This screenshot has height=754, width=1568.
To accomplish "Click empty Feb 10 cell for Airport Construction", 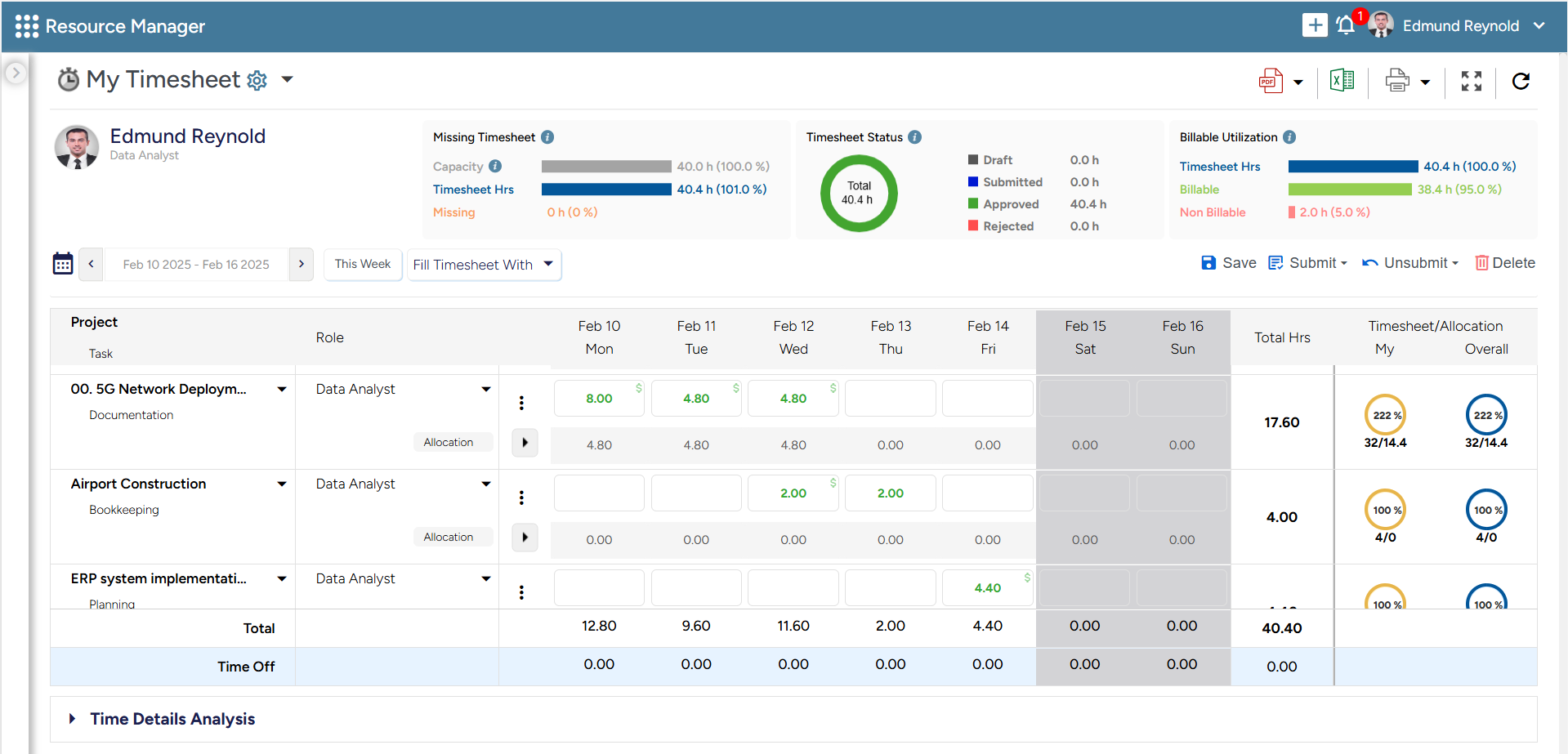I will click(599, 493).
